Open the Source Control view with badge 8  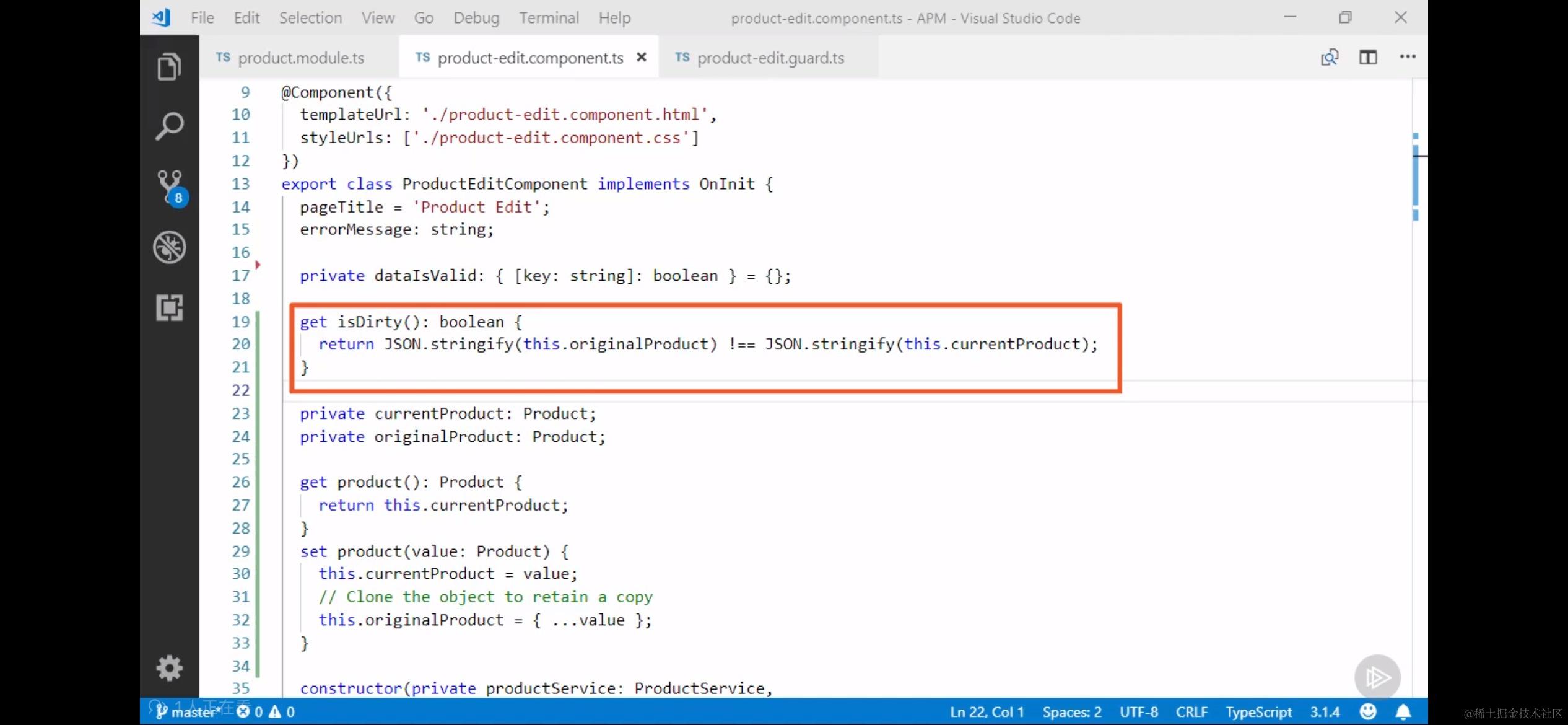pos(169,187)
